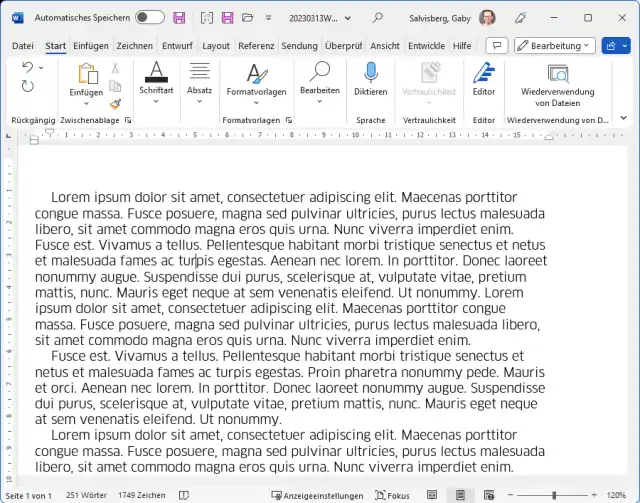Open the Bearbeitung mode dropdown
Image resolution: width=640 pixels, height=503 pixels.
[555, 46]
